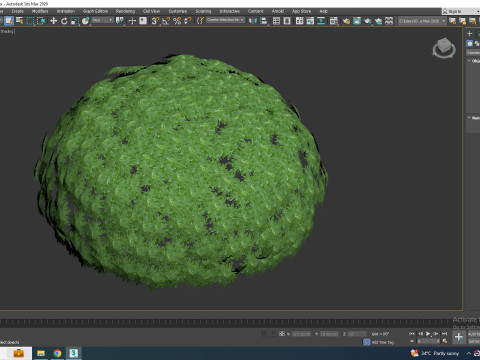Toggle Absolute/Offset transform type-in mode

tap(282, 334)
